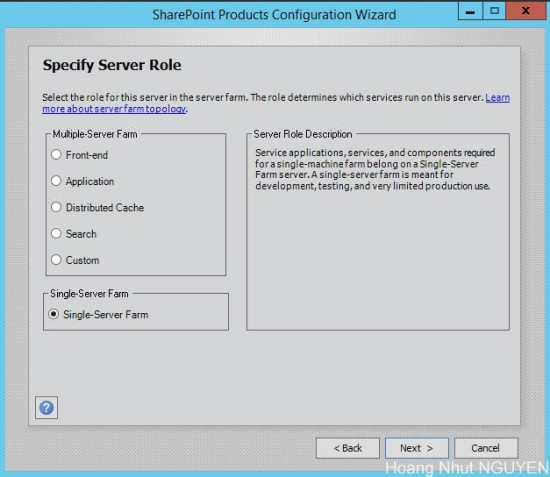Open the Learn more about server farm topology link
The image size is (550, 477).
point(114,109)
